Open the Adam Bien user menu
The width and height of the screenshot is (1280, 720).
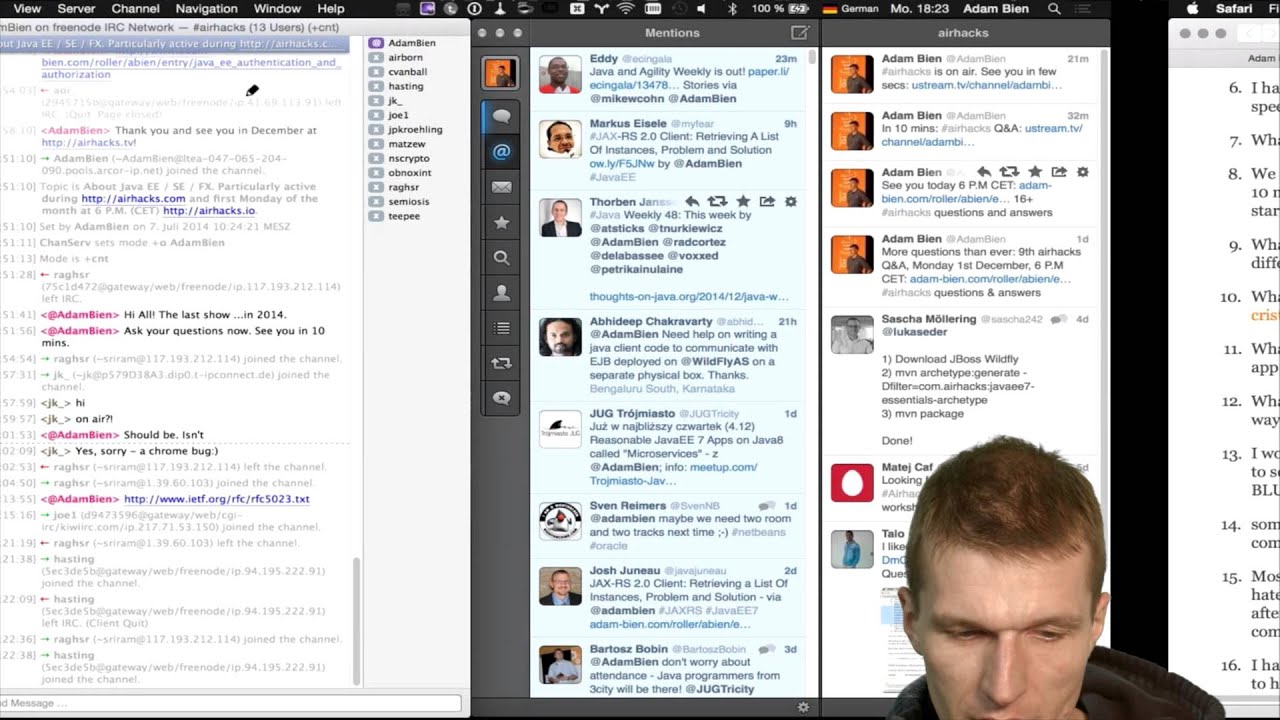coord(996,8)
